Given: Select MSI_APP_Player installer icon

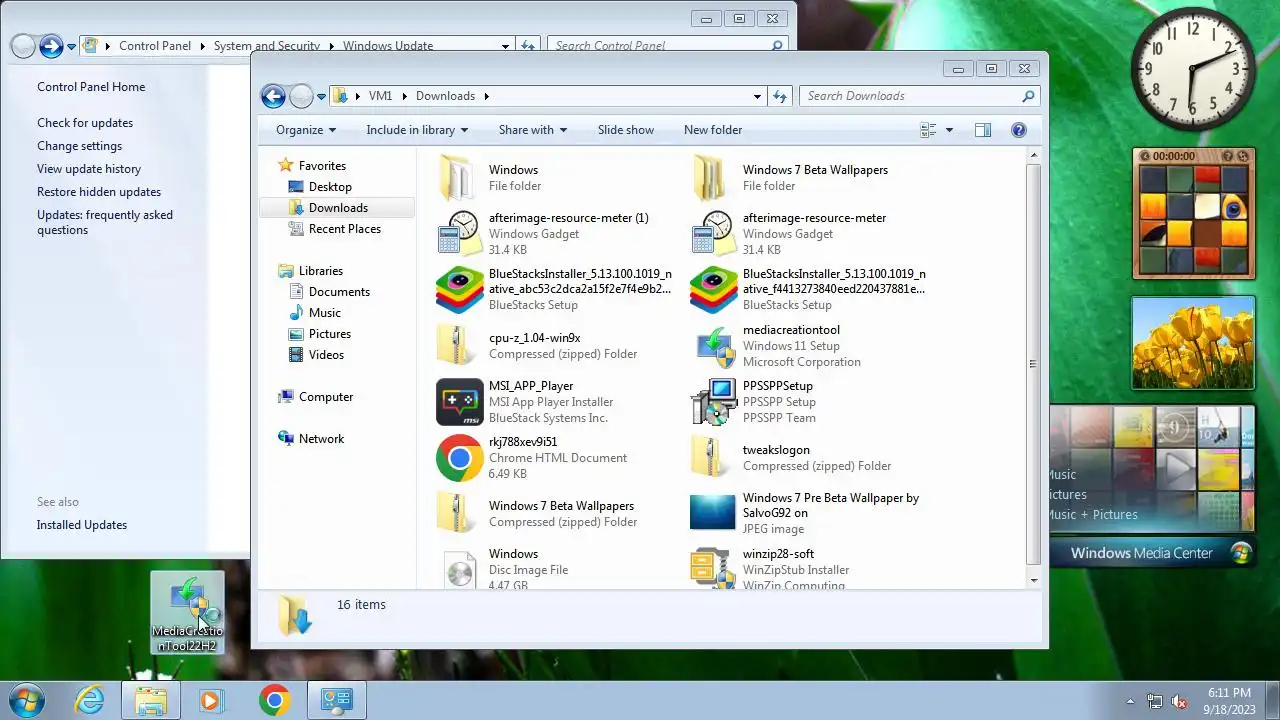Looking at the screenshot, I should click(459, 402).
